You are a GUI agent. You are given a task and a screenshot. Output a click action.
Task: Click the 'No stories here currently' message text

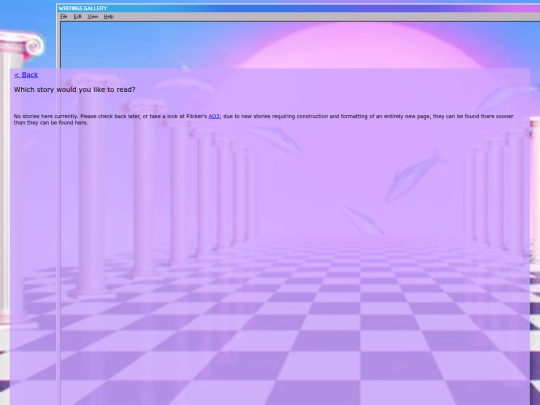coord(263,120)
